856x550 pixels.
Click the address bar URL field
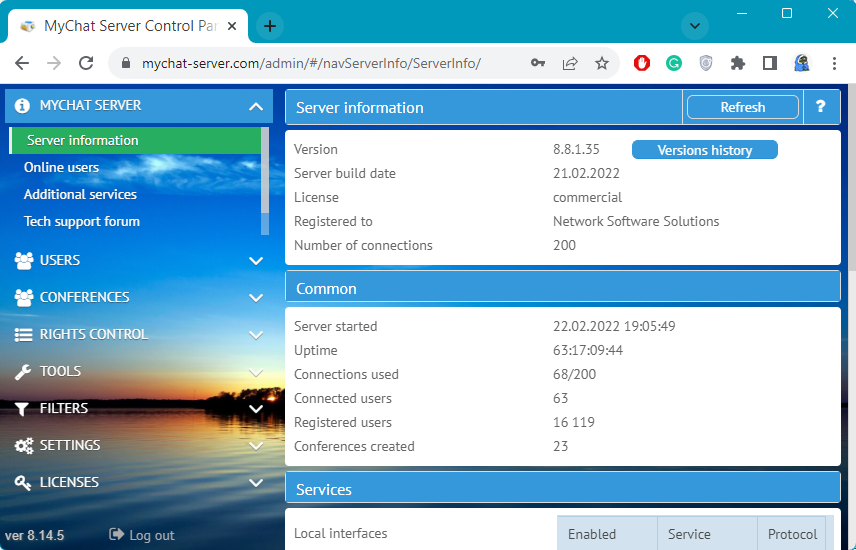point(311,63)
